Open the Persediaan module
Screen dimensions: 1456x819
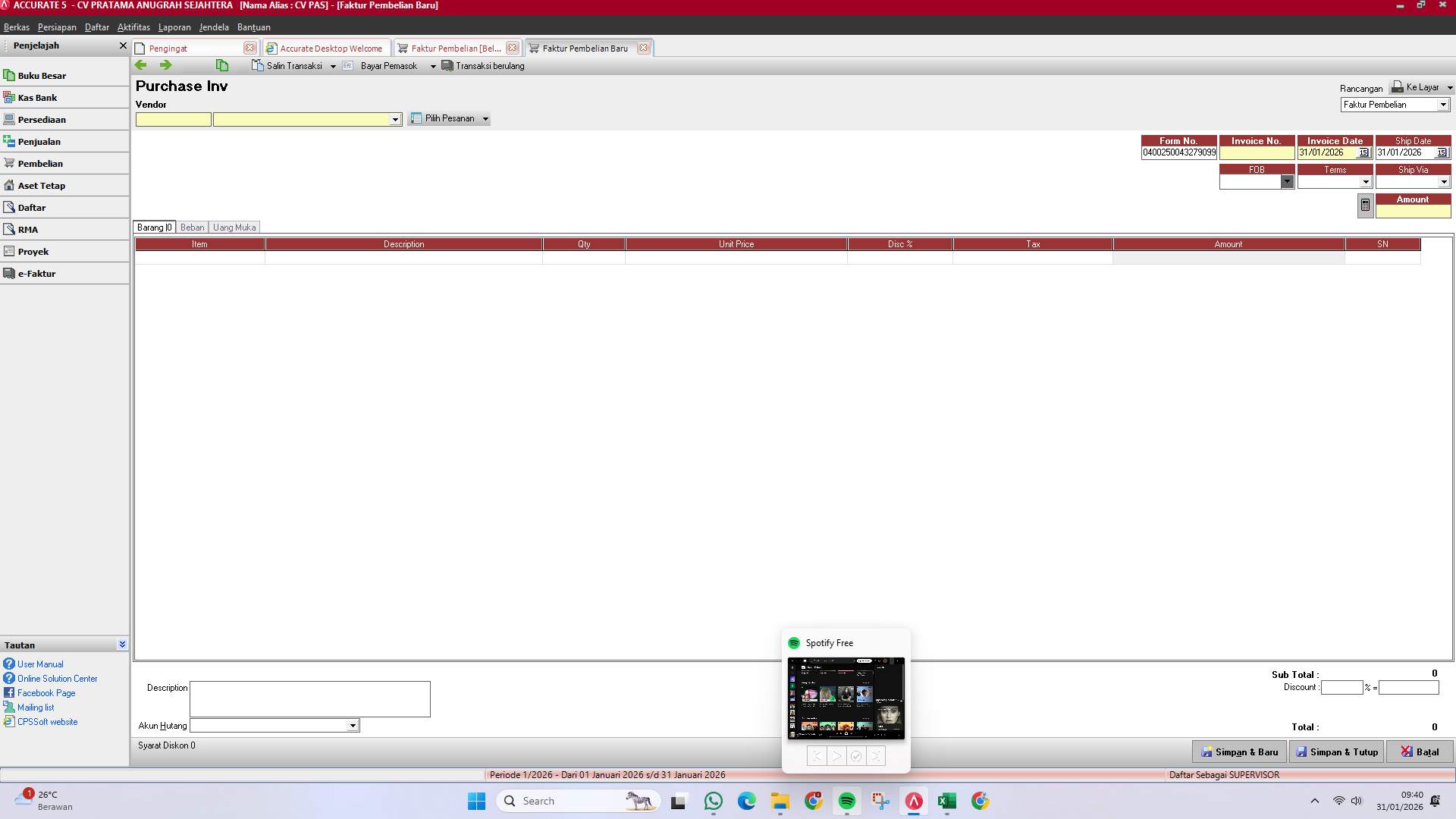42,119
